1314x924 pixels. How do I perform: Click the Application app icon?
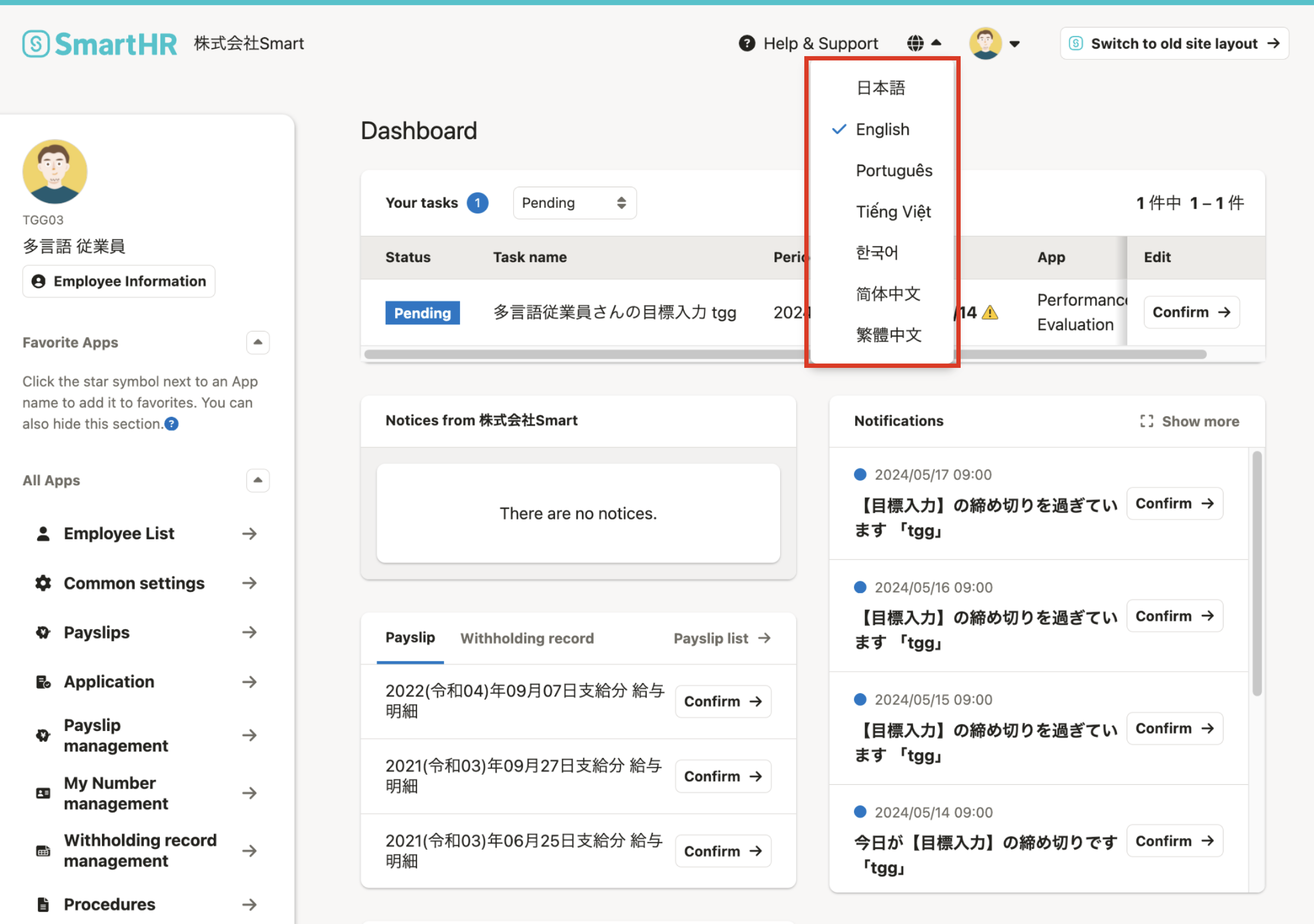(43, 682)
